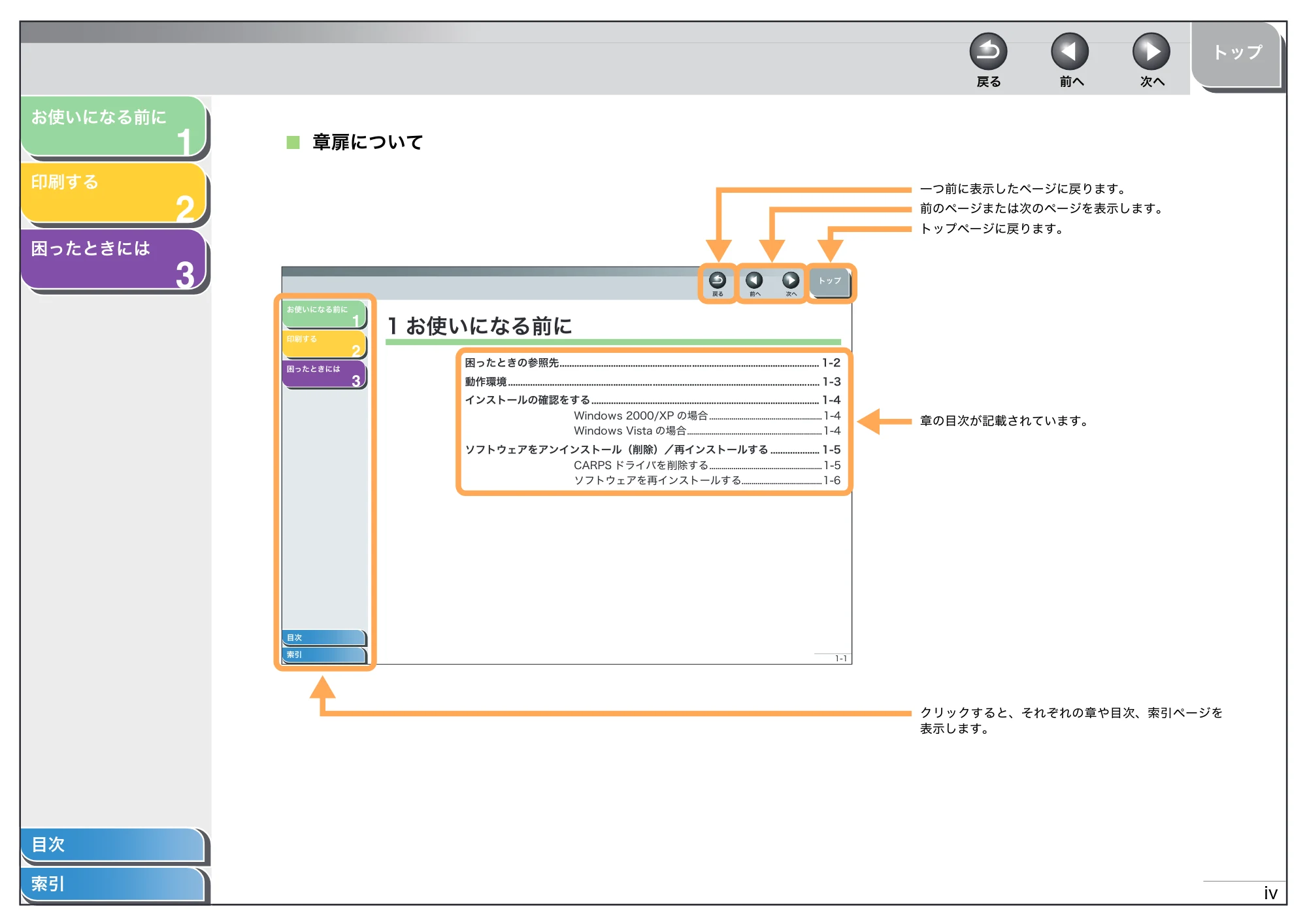
Task: Select the 困ったときの参照先 1-2 entry
Action: point(652,363)
